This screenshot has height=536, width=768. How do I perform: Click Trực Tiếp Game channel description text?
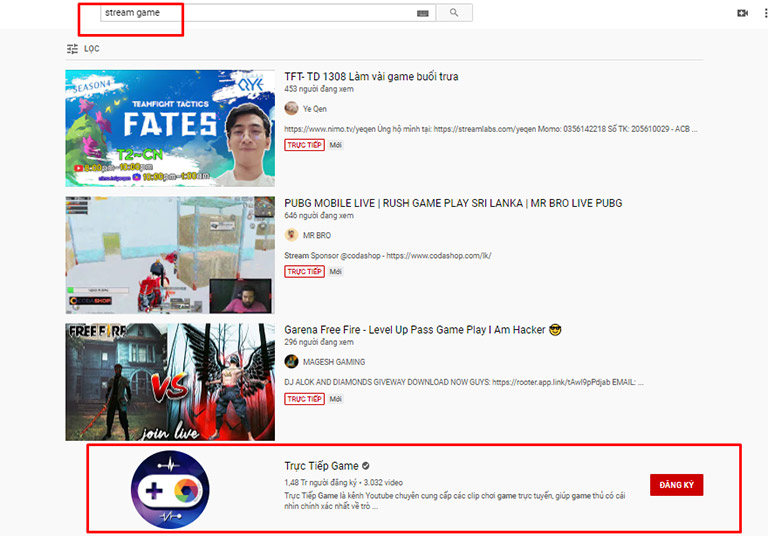(x=455, y=501)
